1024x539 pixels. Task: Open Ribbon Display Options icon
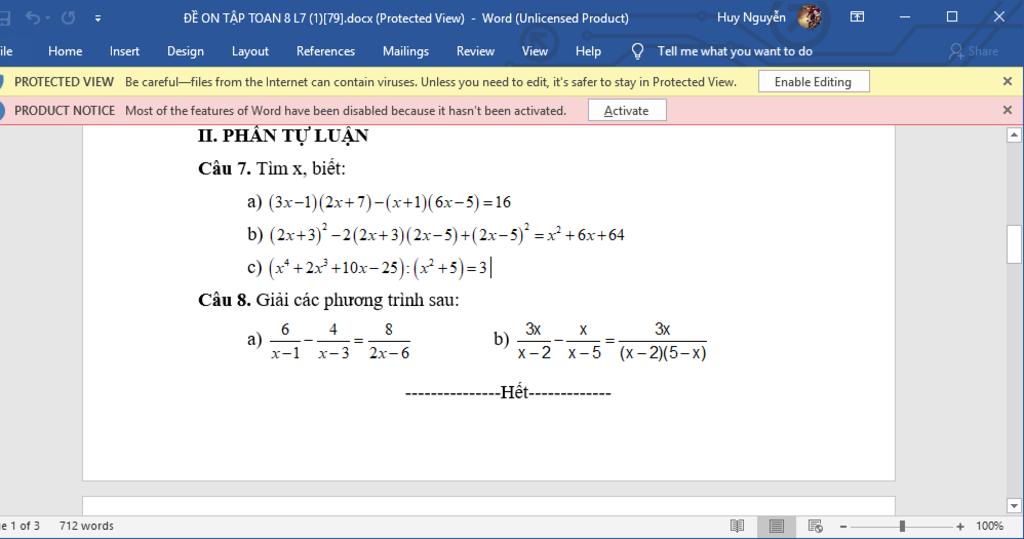[857, 17]
